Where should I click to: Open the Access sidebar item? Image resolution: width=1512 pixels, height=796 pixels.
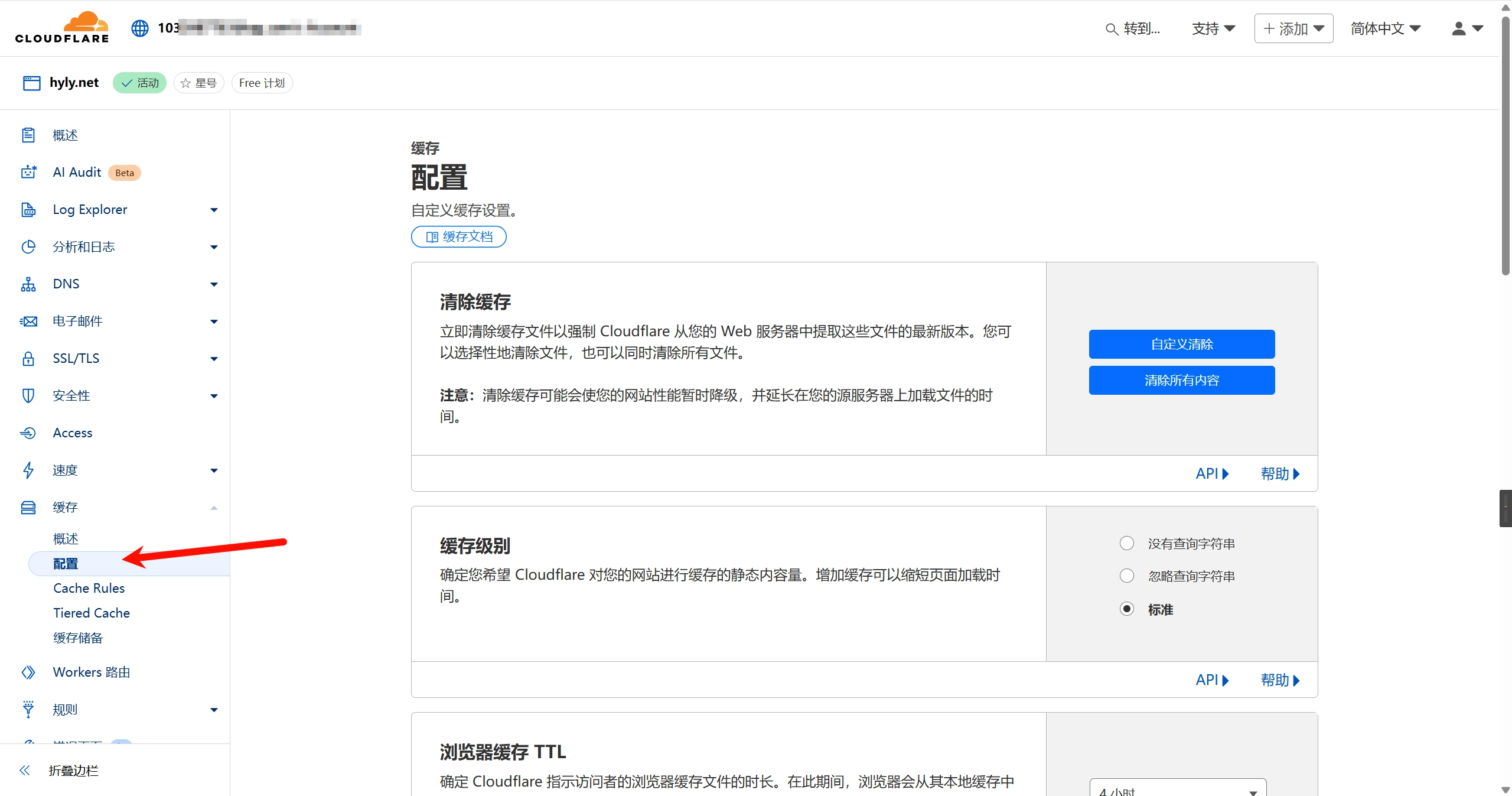pos(73,433)
